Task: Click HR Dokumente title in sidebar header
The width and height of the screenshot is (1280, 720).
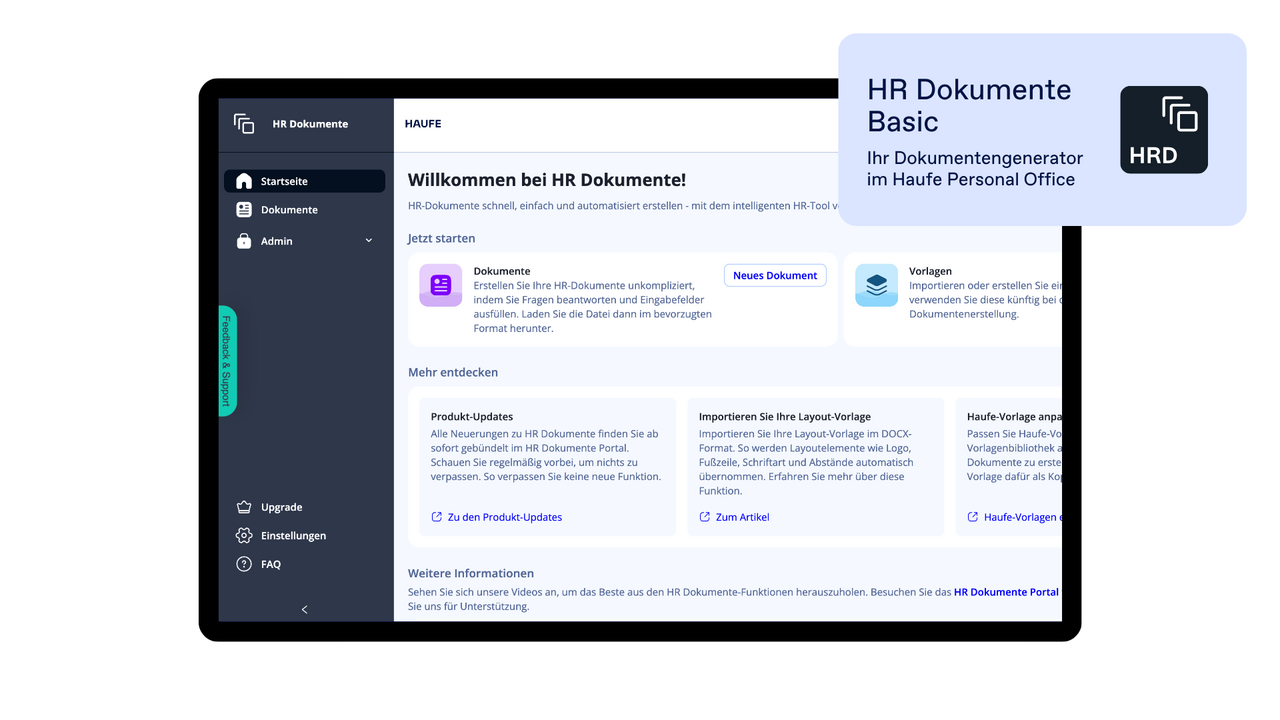Action: coord(310,124)
